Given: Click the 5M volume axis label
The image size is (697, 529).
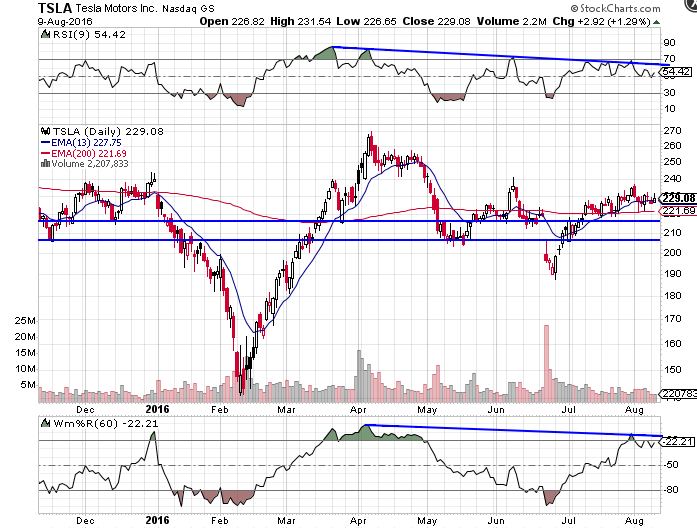Looking at the screenshot, I should point(28,385).
